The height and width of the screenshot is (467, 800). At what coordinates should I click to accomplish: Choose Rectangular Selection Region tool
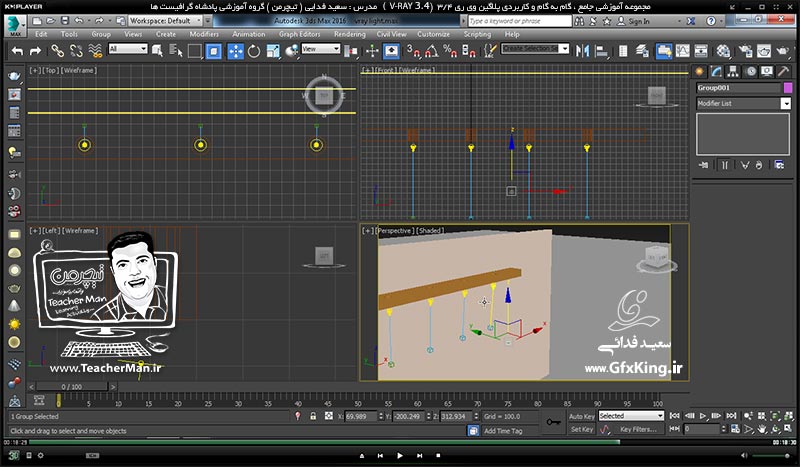click(195, 51)
